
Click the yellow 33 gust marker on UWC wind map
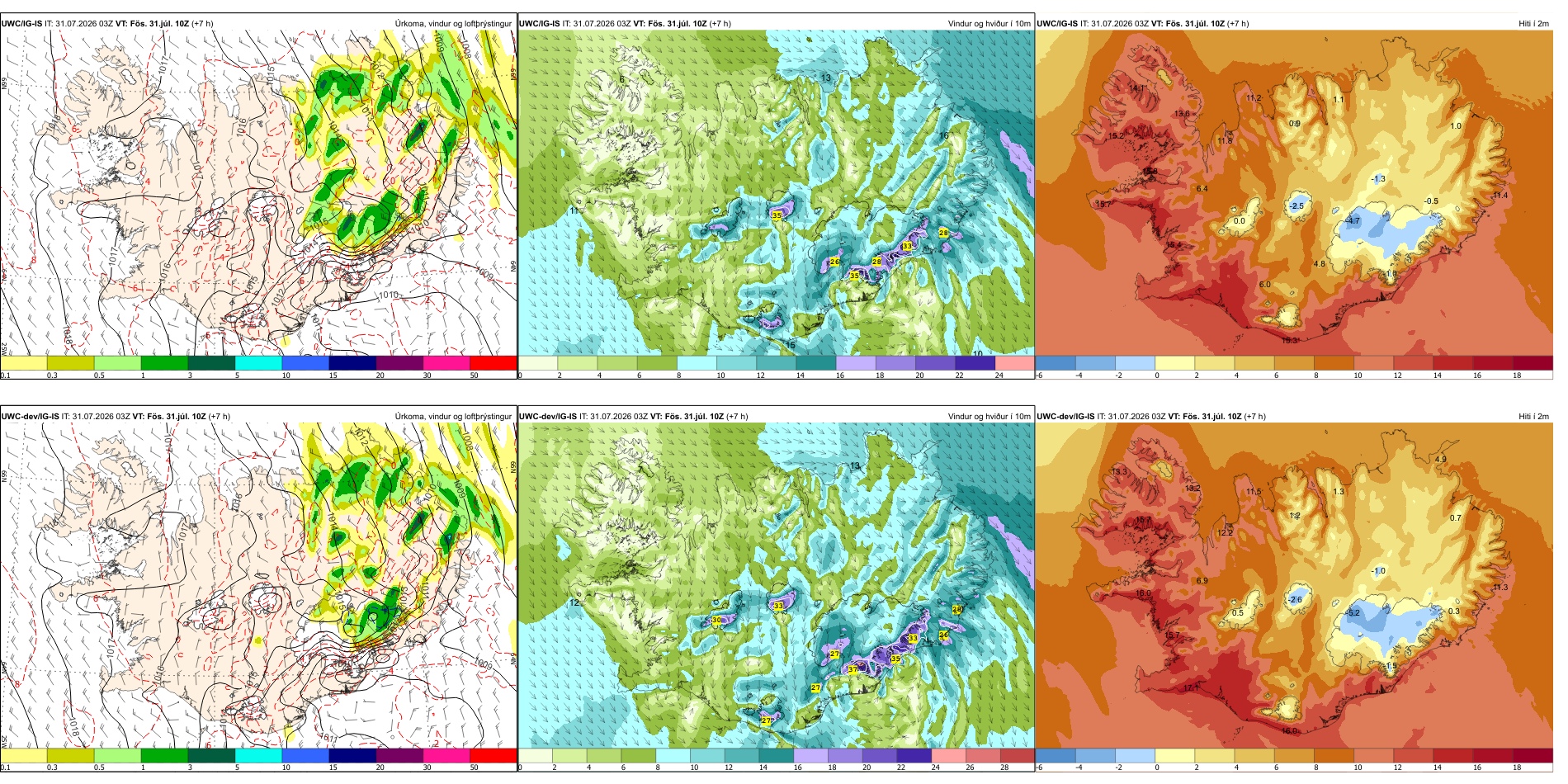(907, 246)
